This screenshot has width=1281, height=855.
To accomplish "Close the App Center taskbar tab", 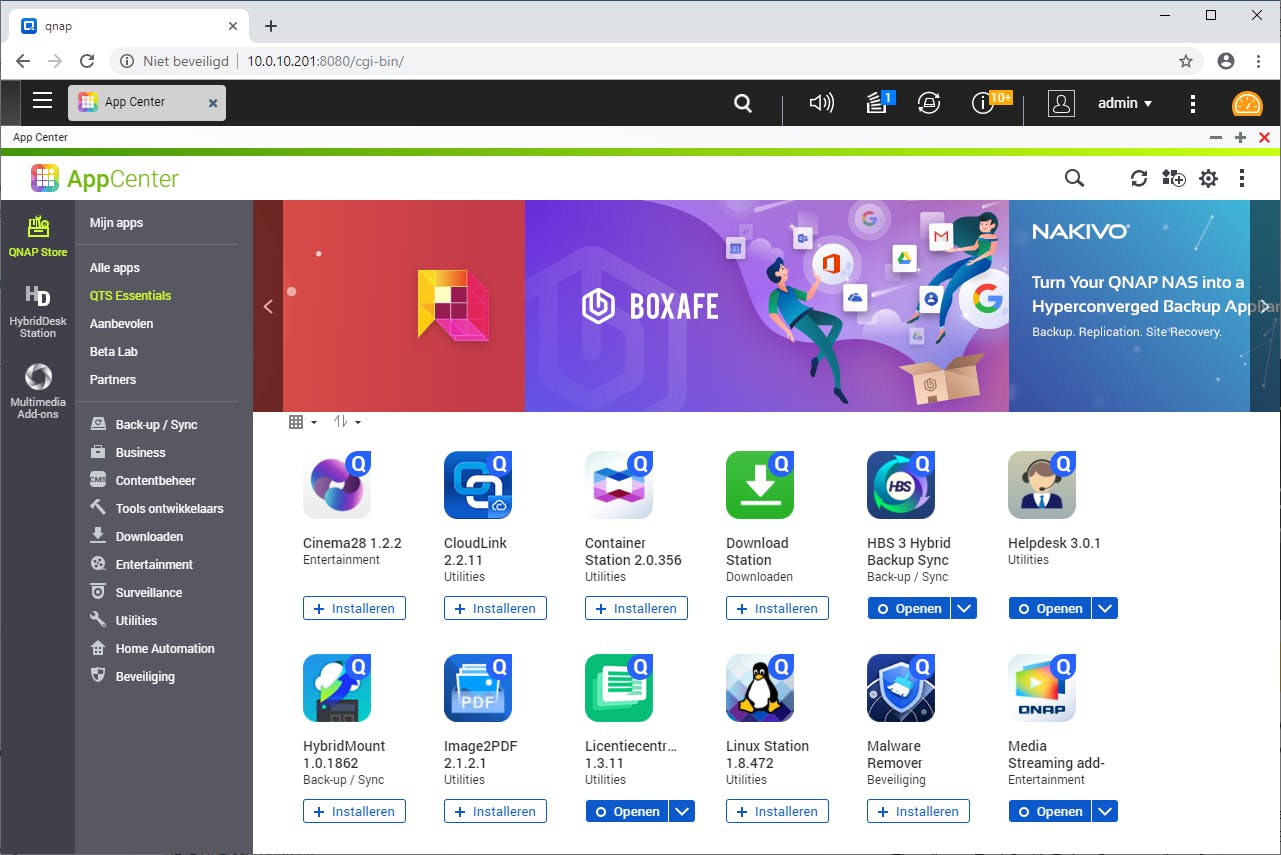I will click(212, 103).
